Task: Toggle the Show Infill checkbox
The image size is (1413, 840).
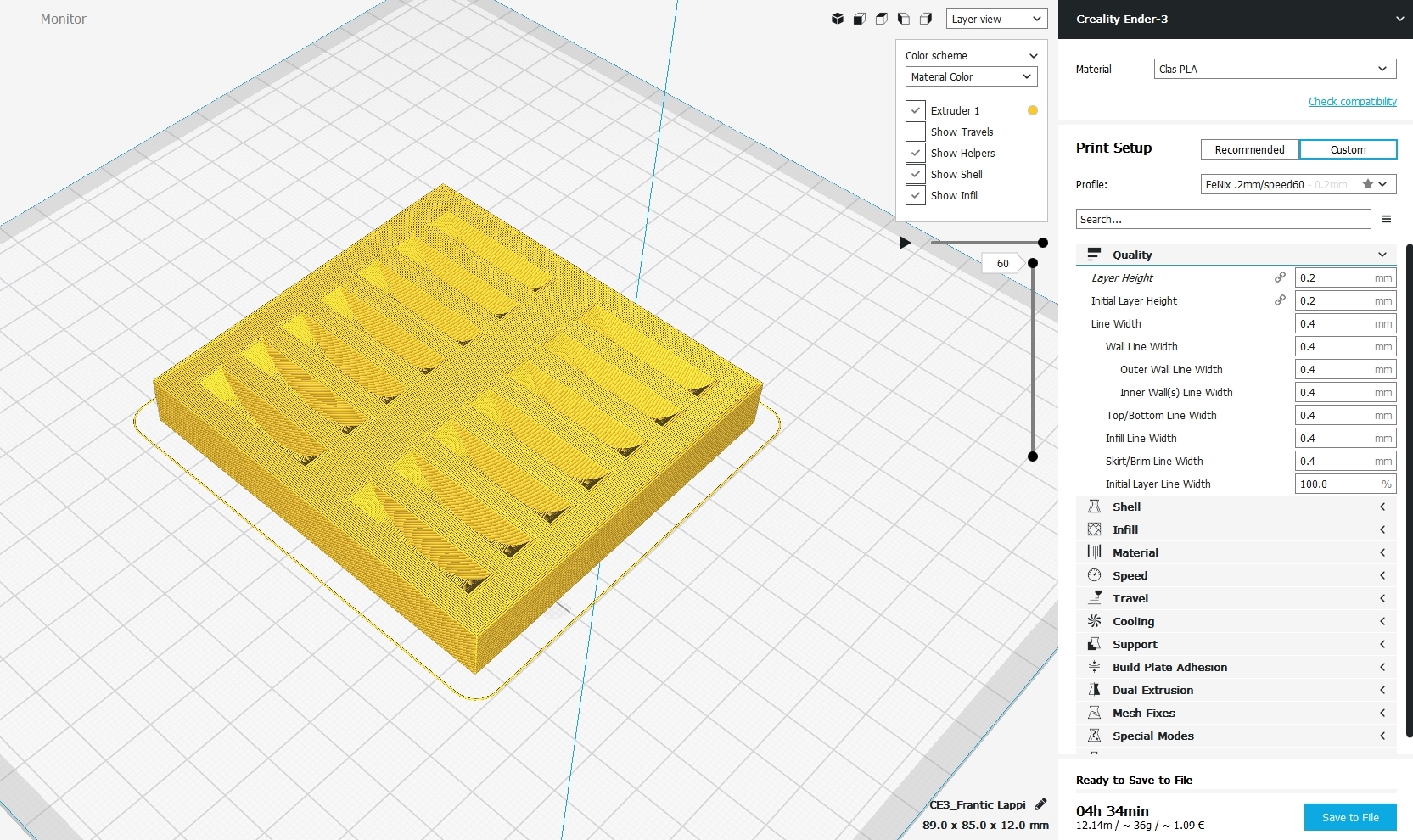Action: [915, 195]
